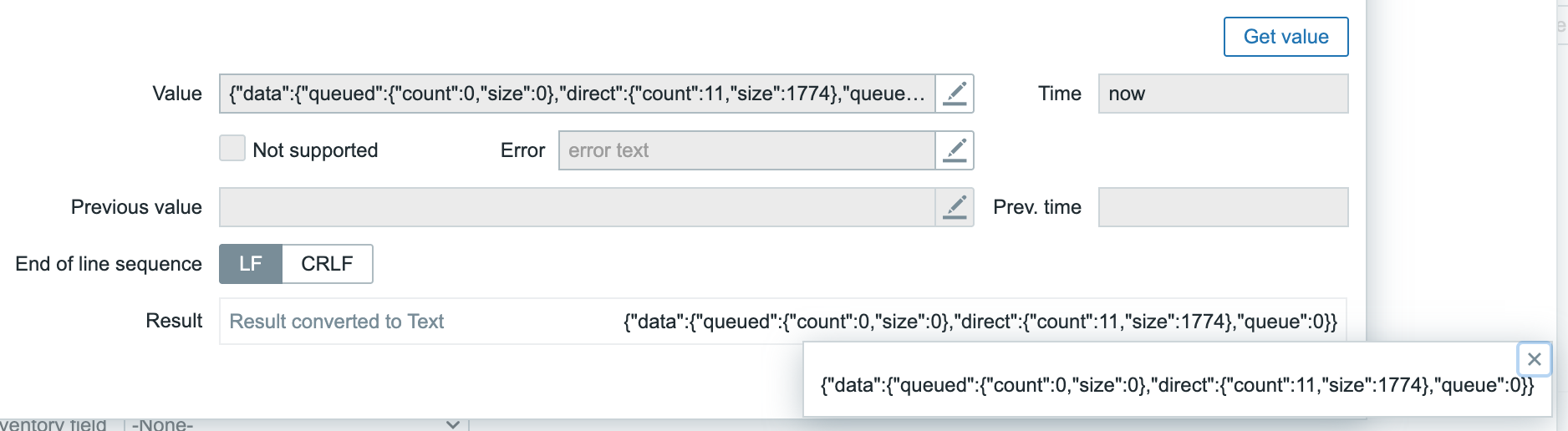
Task: Focus the Value input field
Action: 577,94
